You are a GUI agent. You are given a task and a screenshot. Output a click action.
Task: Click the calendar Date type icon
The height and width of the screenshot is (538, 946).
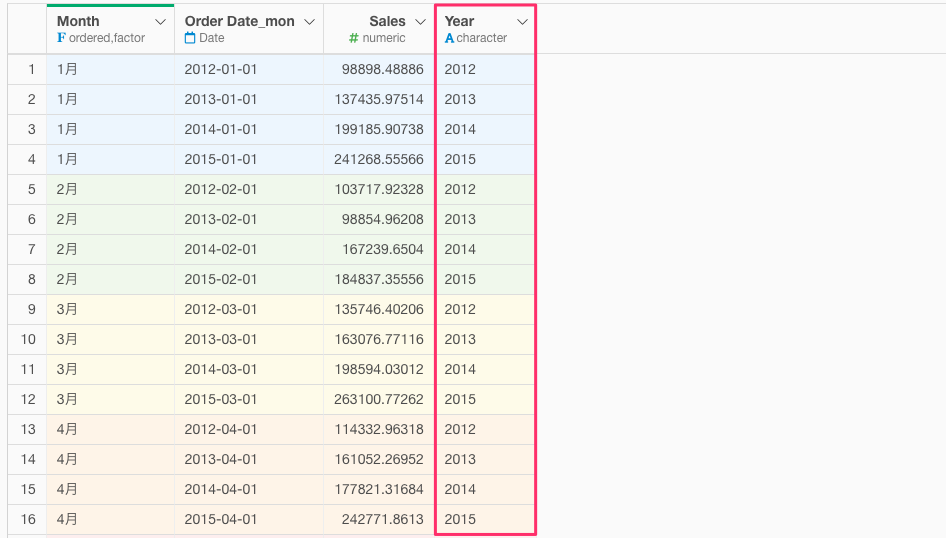click(189, 37)
